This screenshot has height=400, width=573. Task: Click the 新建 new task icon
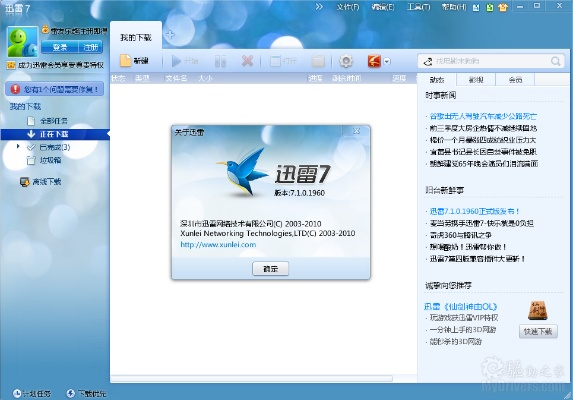(x=125, y=61)
